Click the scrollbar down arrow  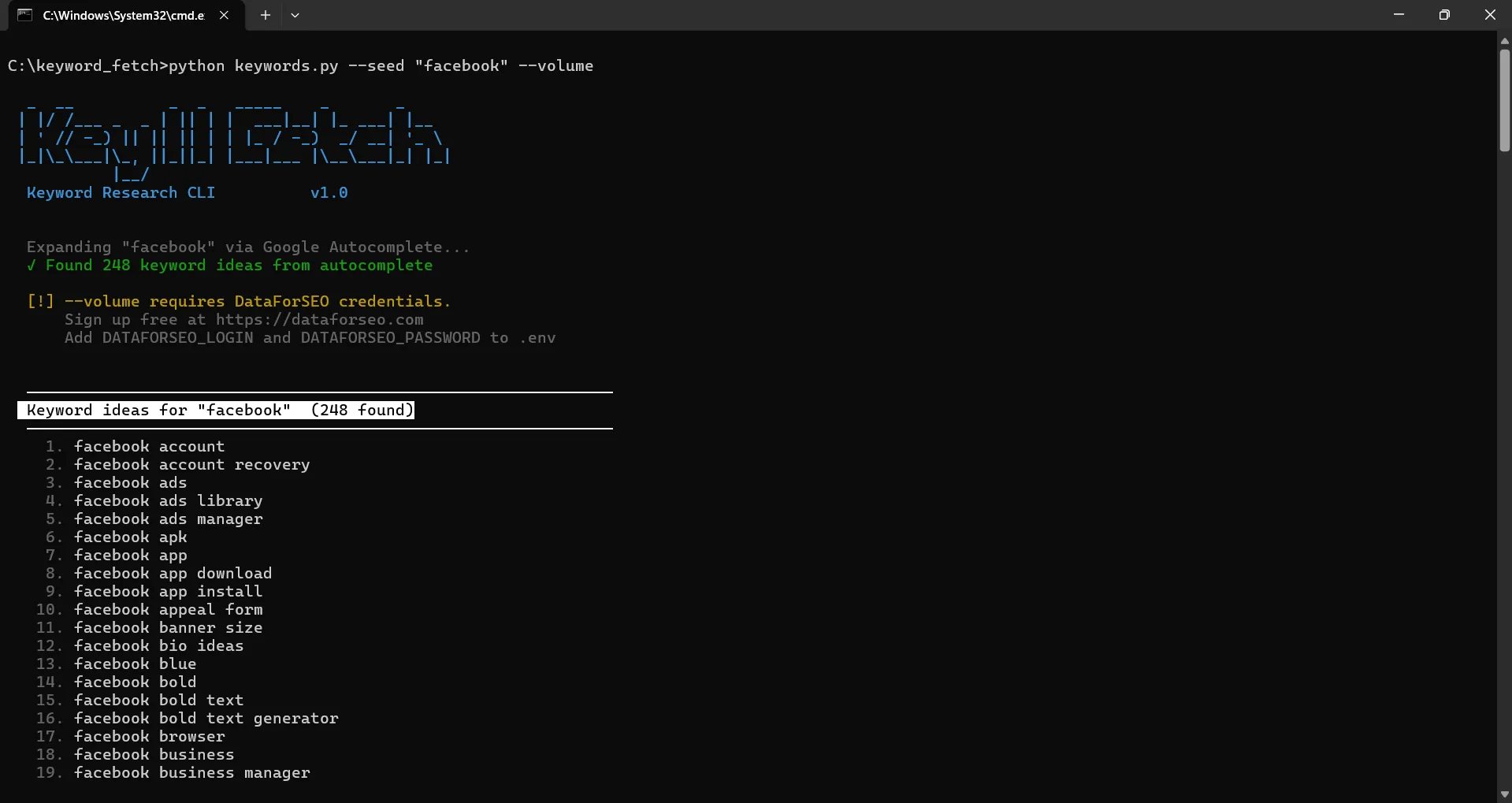point(1505,794)
